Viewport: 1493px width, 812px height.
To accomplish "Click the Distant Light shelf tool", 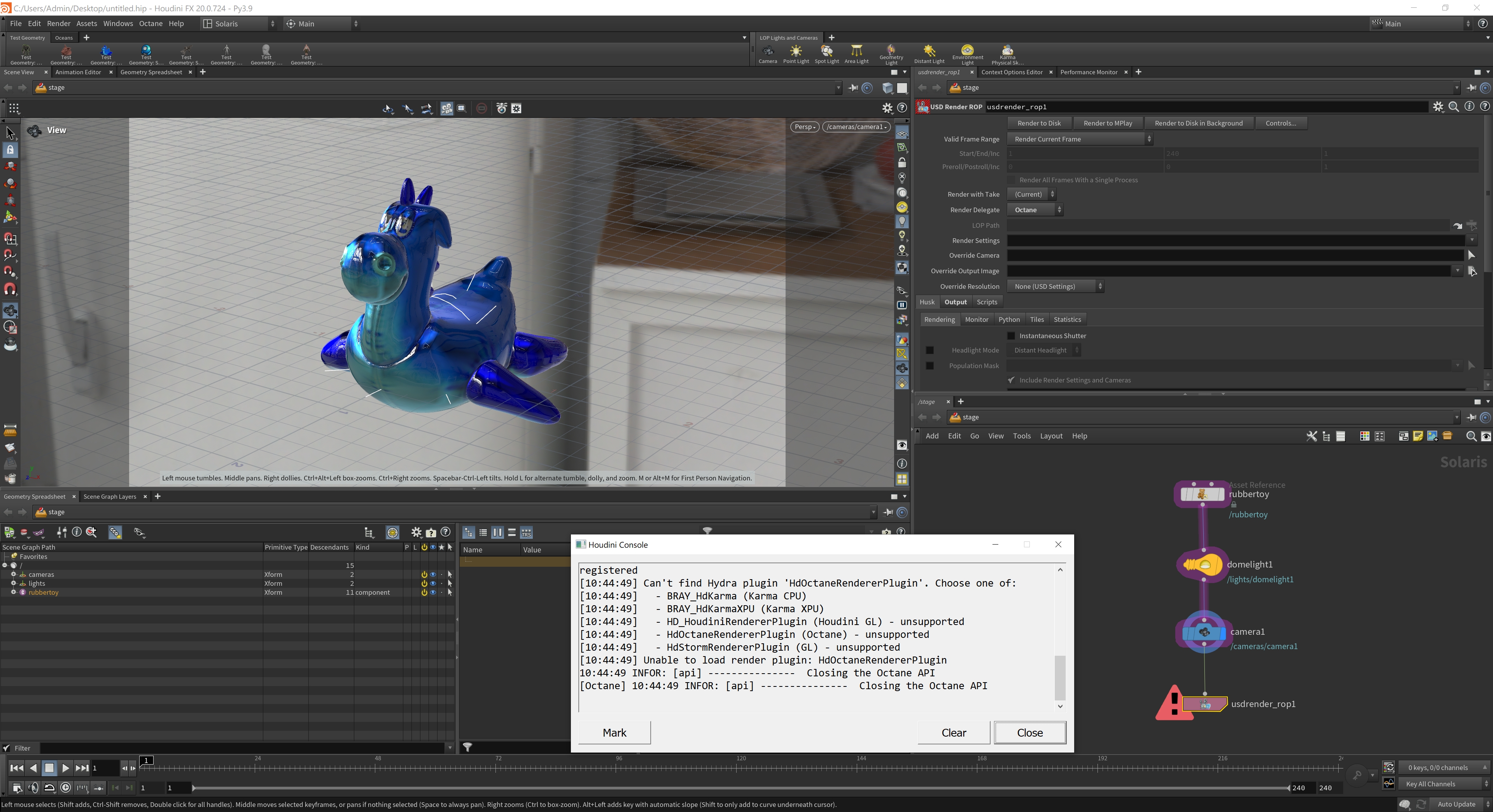I will [x=929, y=54].
